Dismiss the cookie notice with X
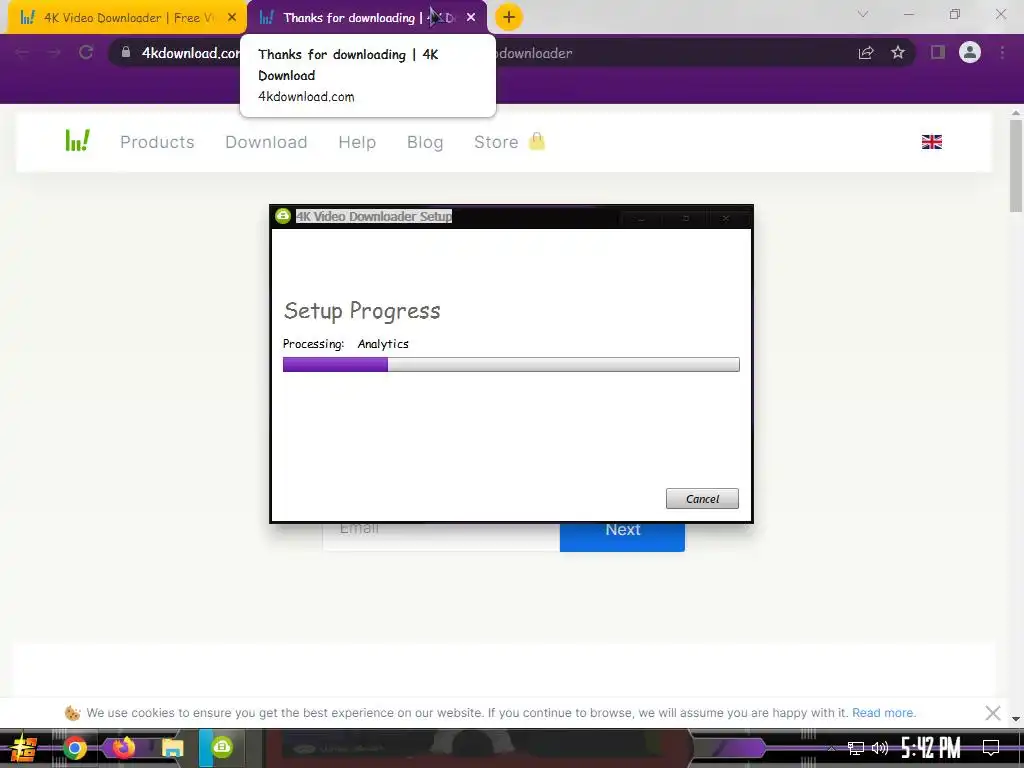 pyautogui.click(x=993, y=712)
